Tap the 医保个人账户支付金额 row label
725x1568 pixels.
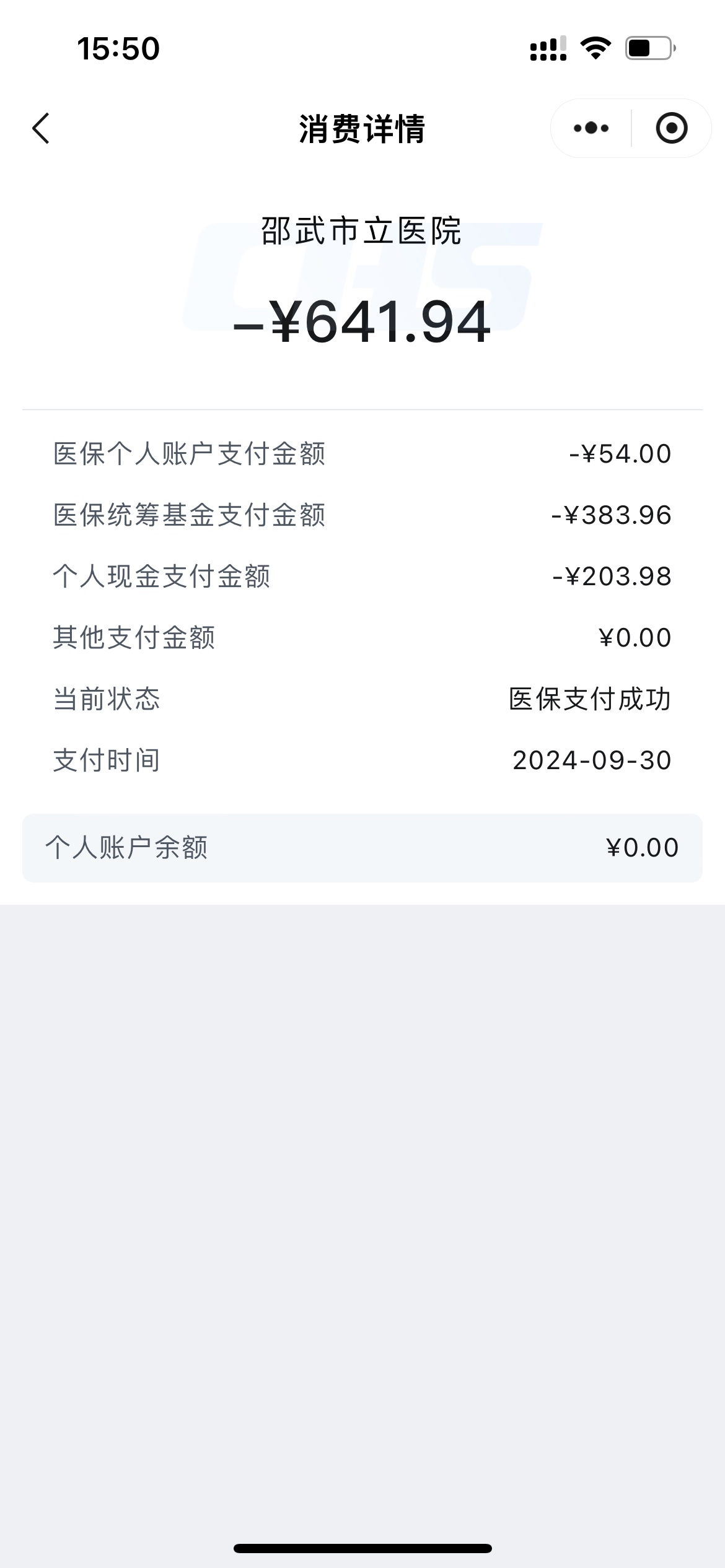[189, 454]
